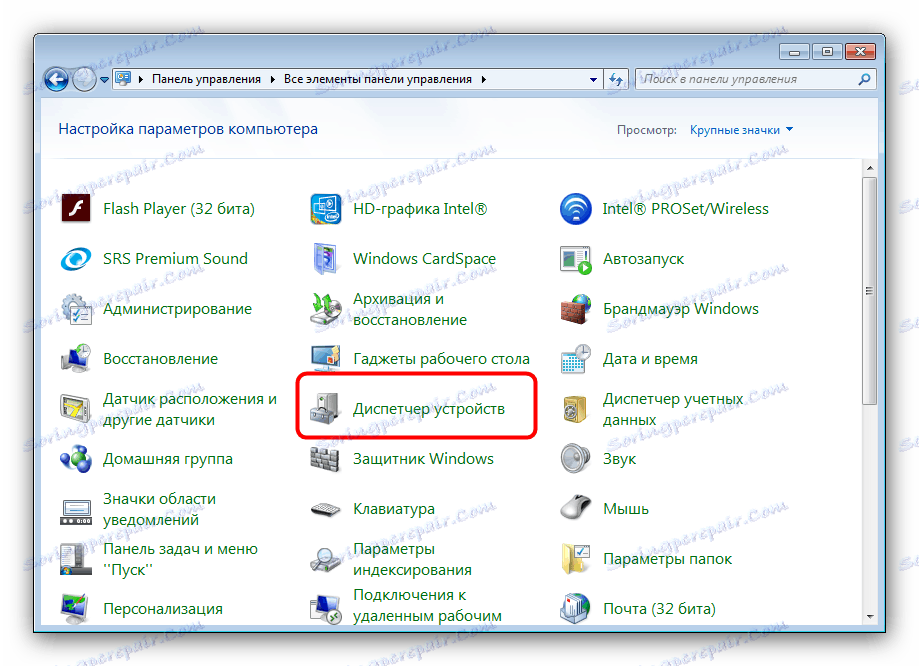Click the search magnifier icon
This screenshot has width=919, height=666.
point(864,79)
